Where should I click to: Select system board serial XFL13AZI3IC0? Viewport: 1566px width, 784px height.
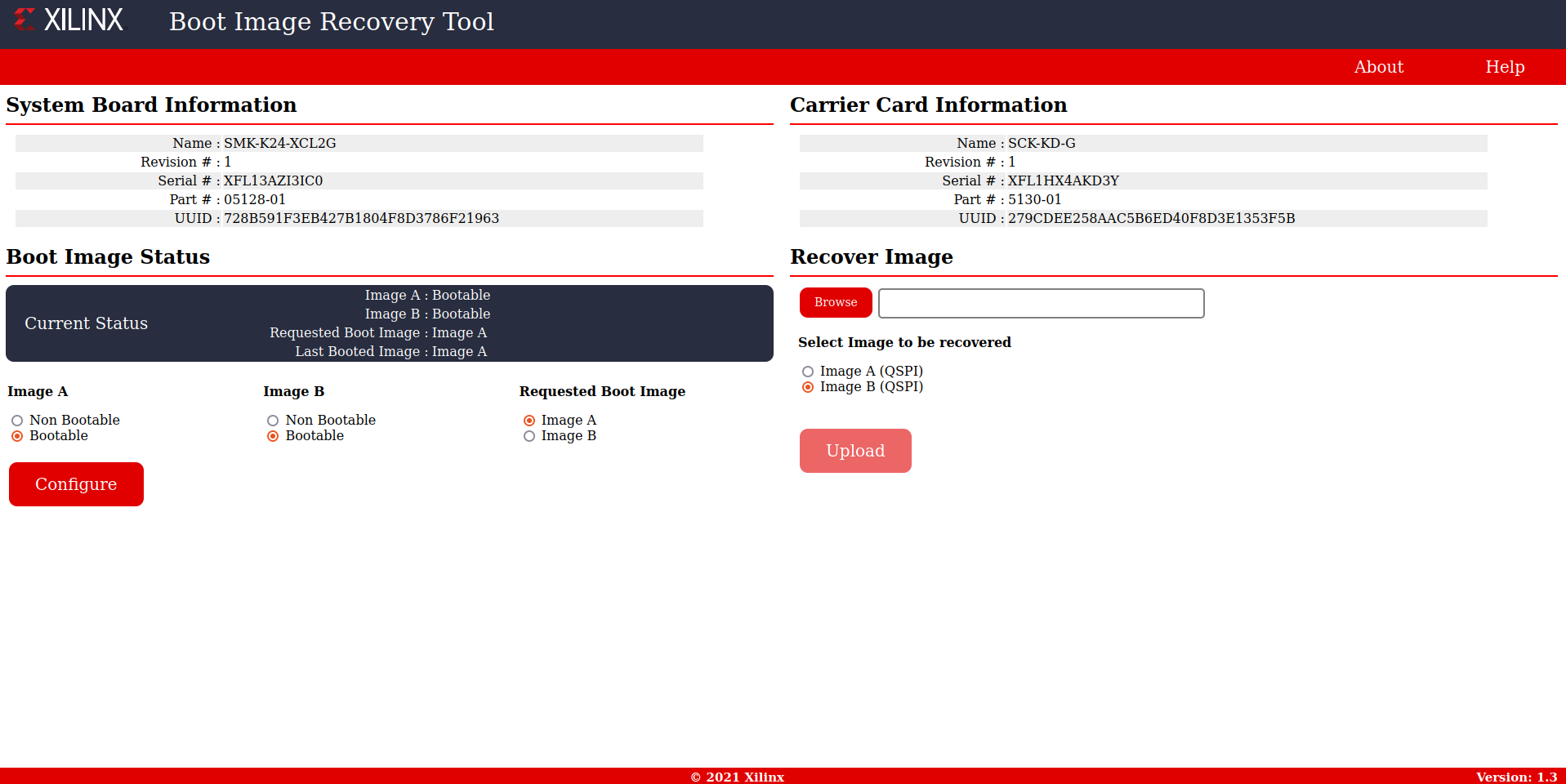(x=273, y=180)
